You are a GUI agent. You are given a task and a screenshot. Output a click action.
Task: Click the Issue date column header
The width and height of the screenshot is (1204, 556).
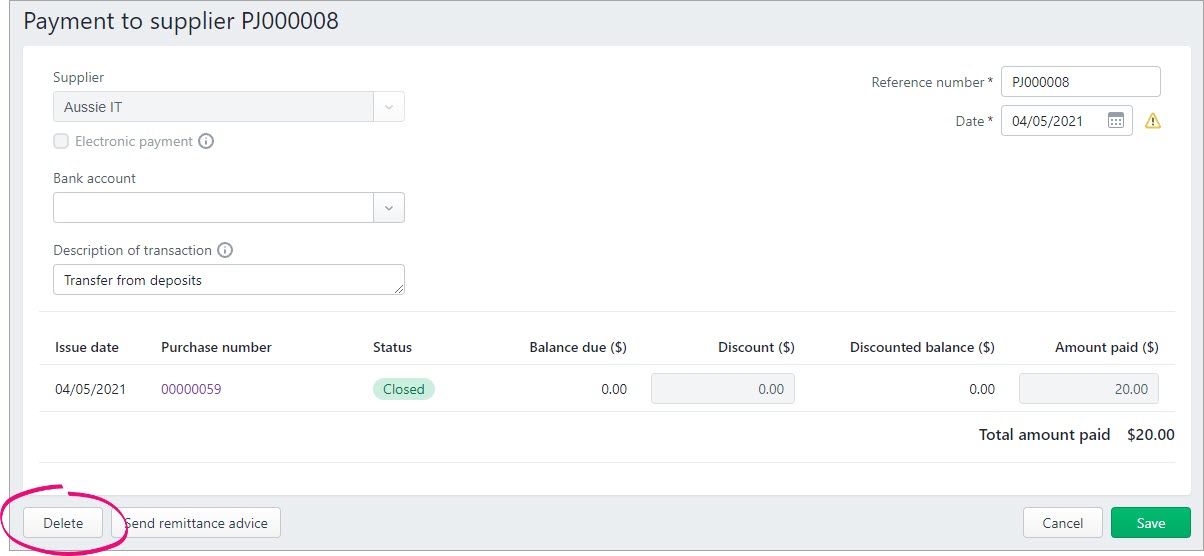point(87,347)
